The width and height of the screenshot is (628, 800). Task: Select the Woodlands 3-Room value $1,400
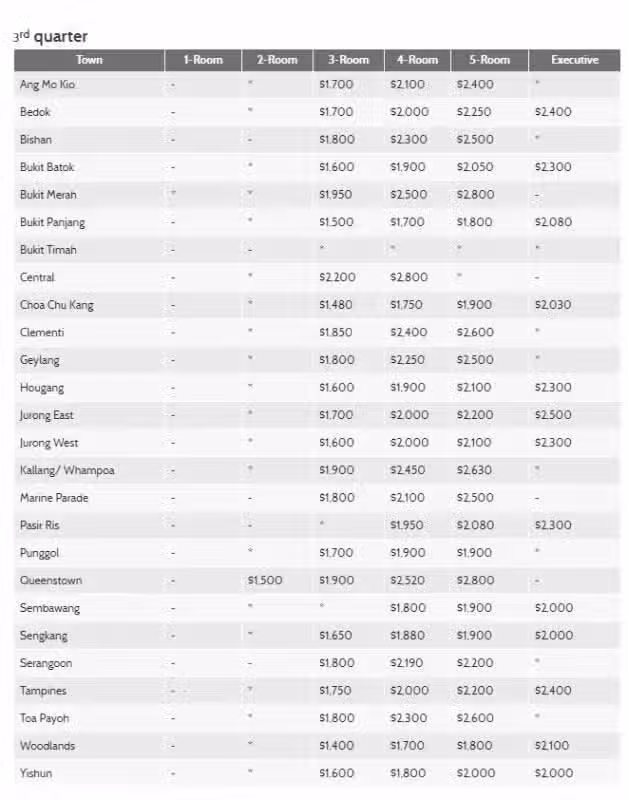[337, 746]
